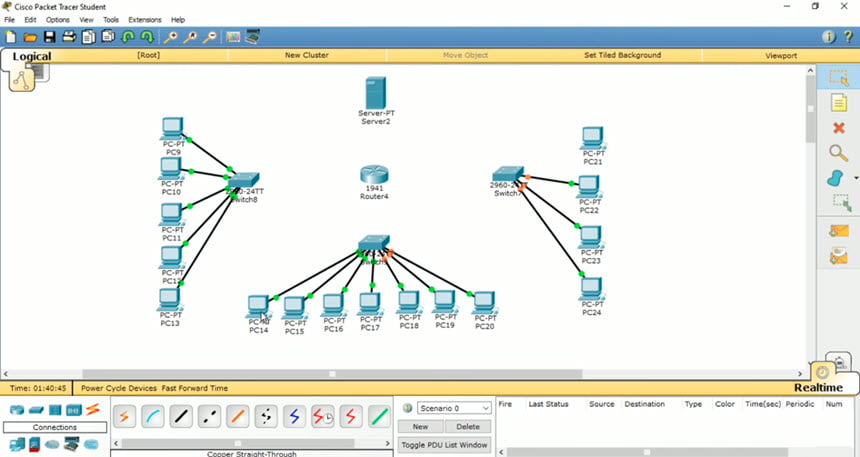Select the Resize Shape tool
The height and width of the screenshot is (457, 860).
pyautogui.click(x=842, y=202)
